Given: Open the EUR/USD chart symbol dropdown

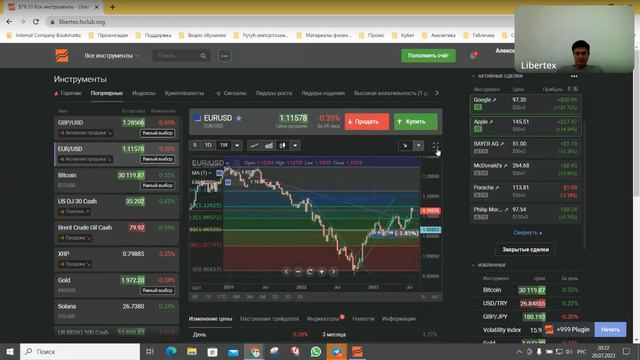Looking at the screenshot, I should tap(227, 163).
